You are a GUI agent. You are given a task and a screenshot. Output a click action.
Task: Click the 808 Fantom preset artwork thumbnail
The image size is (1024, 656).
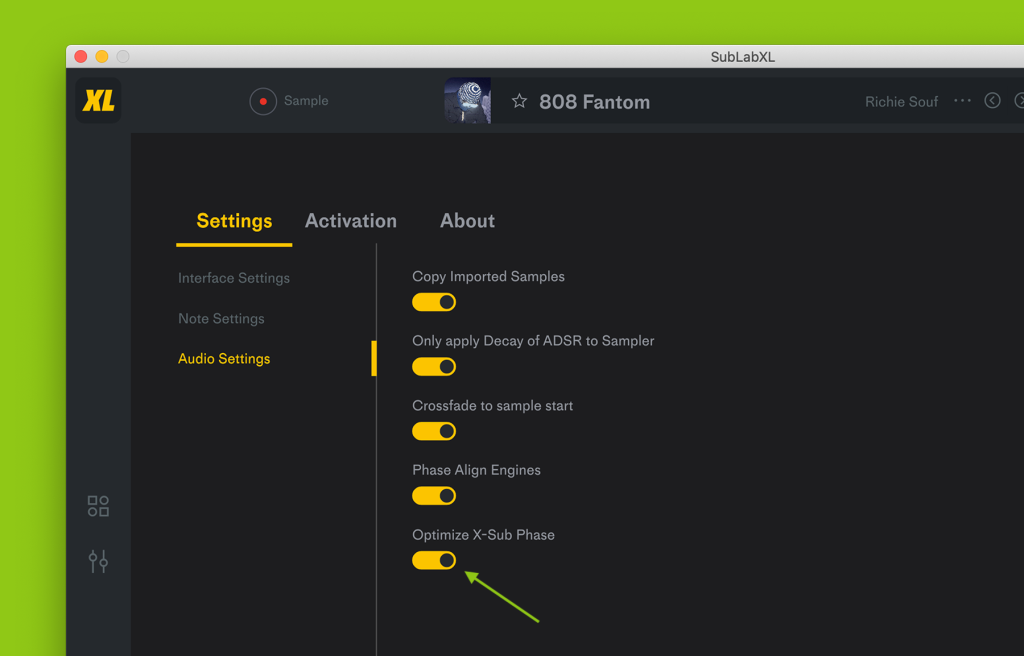468,101
